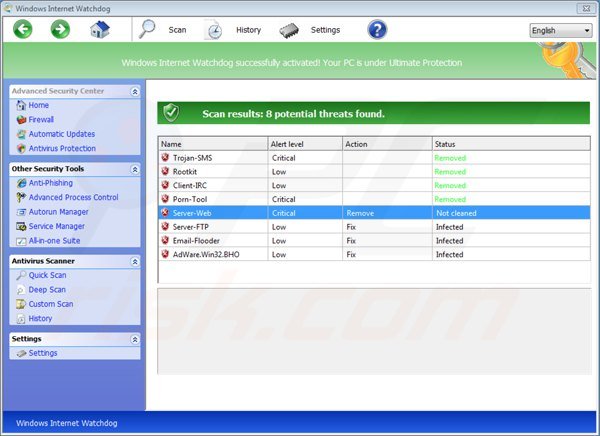This screenshot has width=600, height=436.
Task: Click the Autorun Manager icon
Action: pos(21,212)
